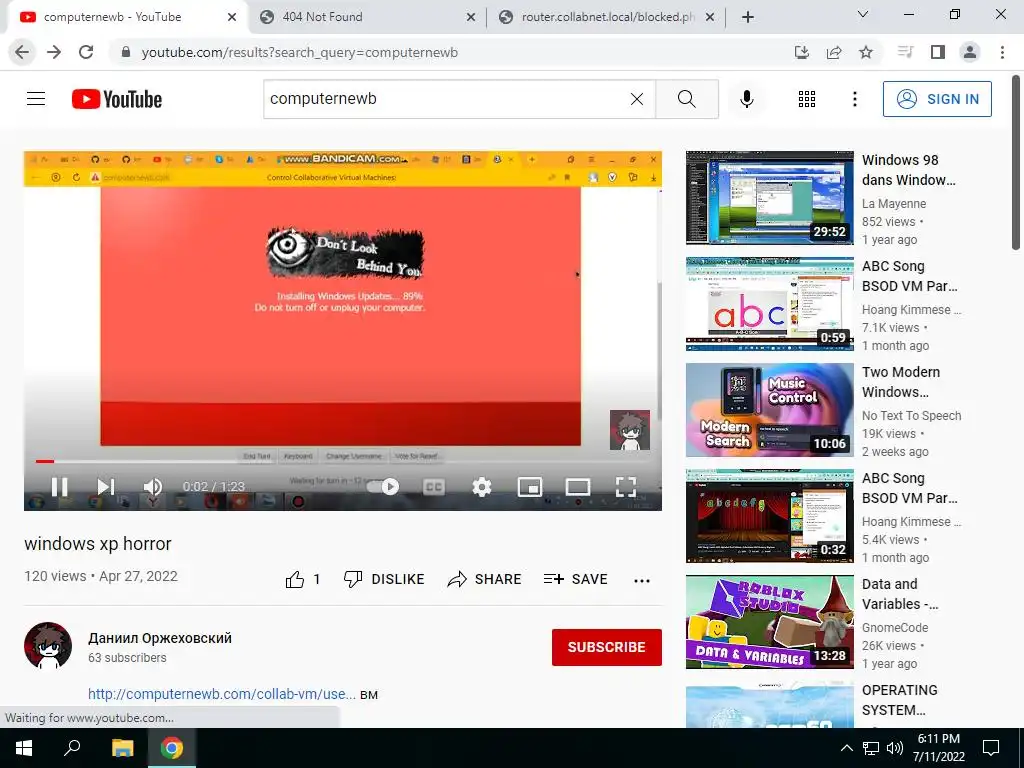Screen dimensions: 1024x768
Task: Open channel name Даниил Оржеховский
Action: [160, 638]
